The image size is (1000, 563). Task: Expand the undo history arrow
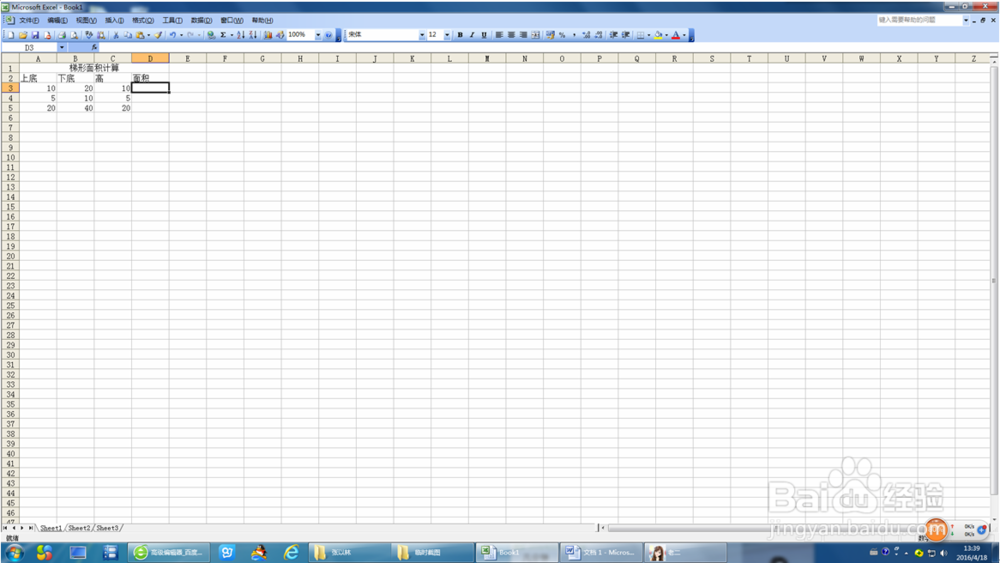tap(181, 35)
